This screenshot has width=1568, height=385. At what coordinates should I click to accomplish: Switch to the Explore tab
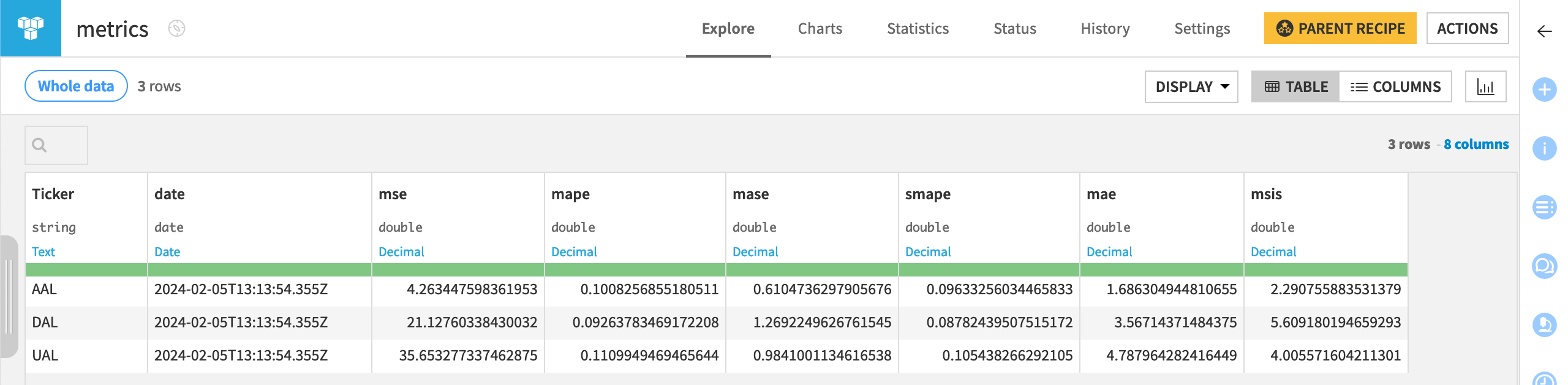[x=728, y=28]
